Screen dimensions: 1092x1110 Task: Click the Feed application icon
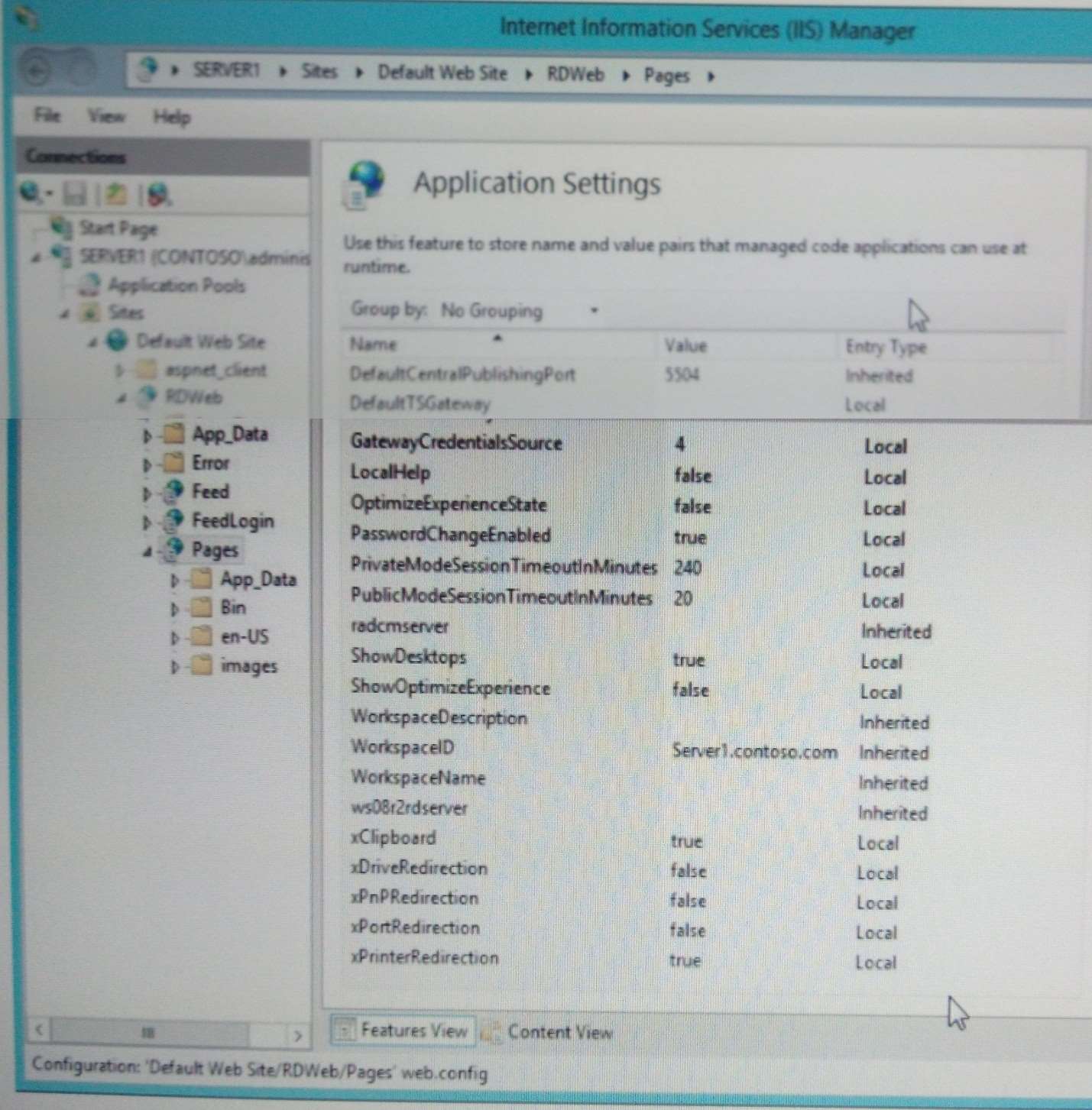tap(174, 490)
